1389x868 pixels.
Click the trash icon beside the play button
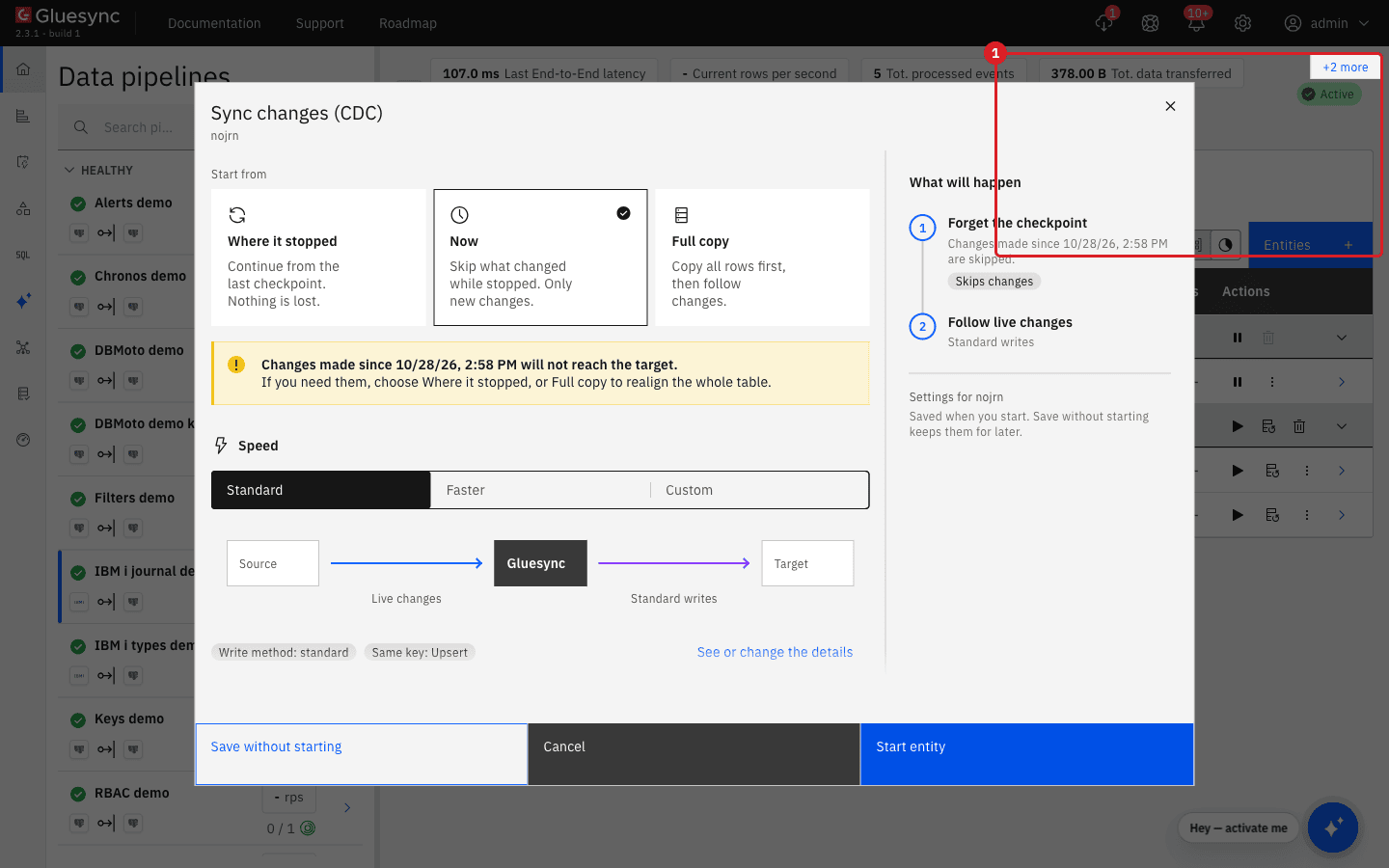[1299, 426]
